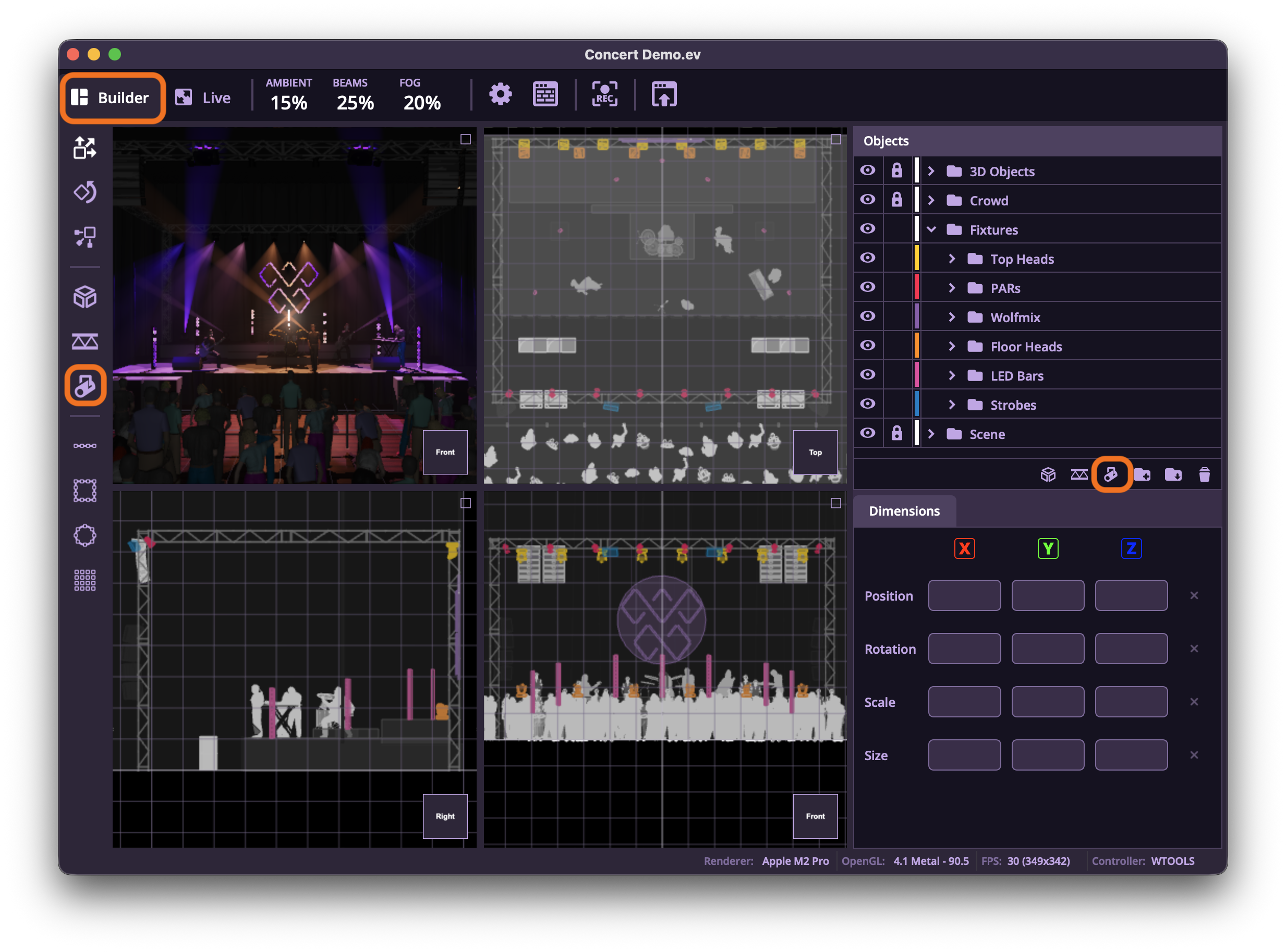Select the rectangle array tool in sidebar

(x=84, y=491)
